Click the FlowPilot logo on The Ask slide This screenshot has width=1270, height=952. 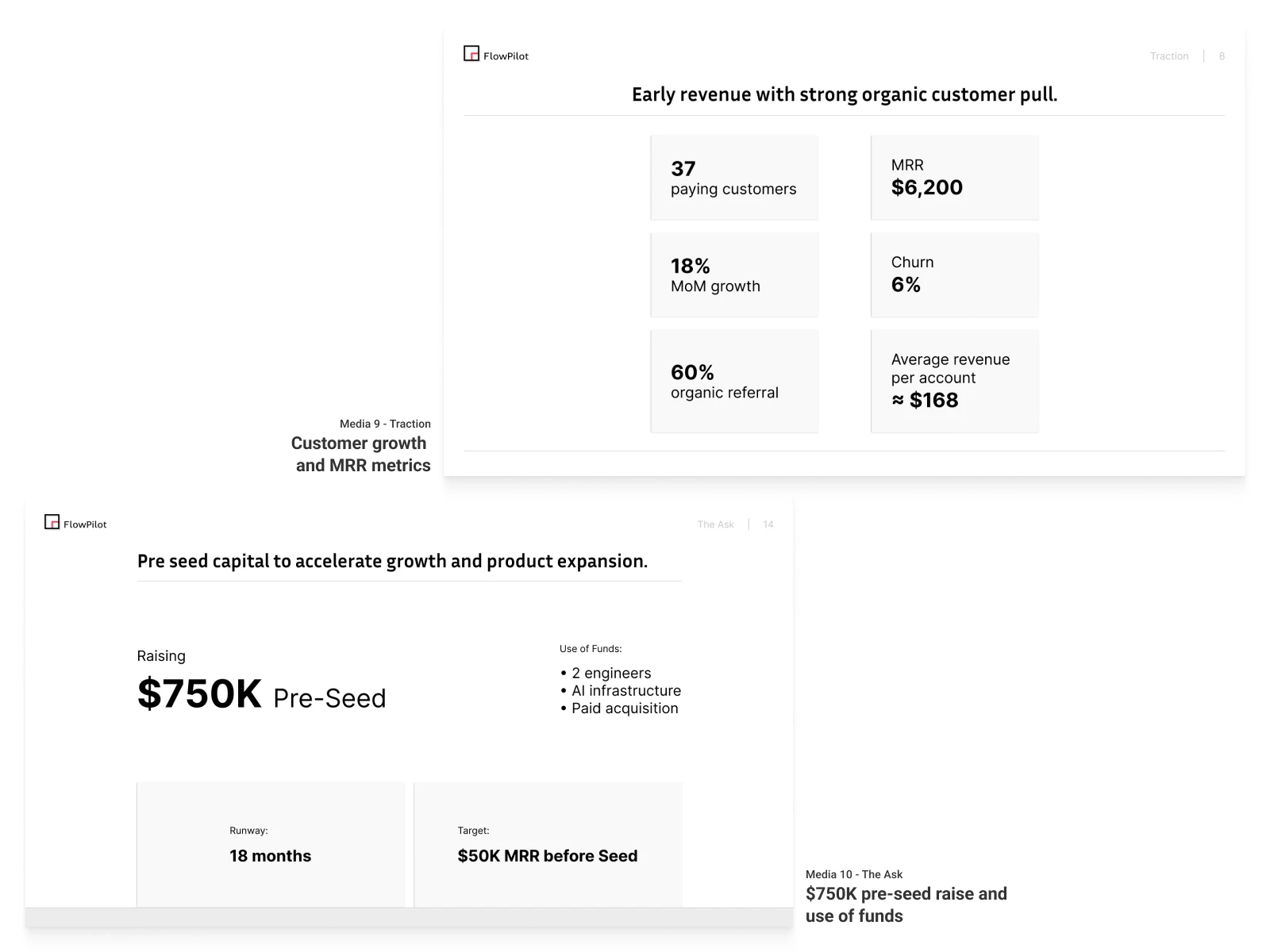click(x=75, y=523)
